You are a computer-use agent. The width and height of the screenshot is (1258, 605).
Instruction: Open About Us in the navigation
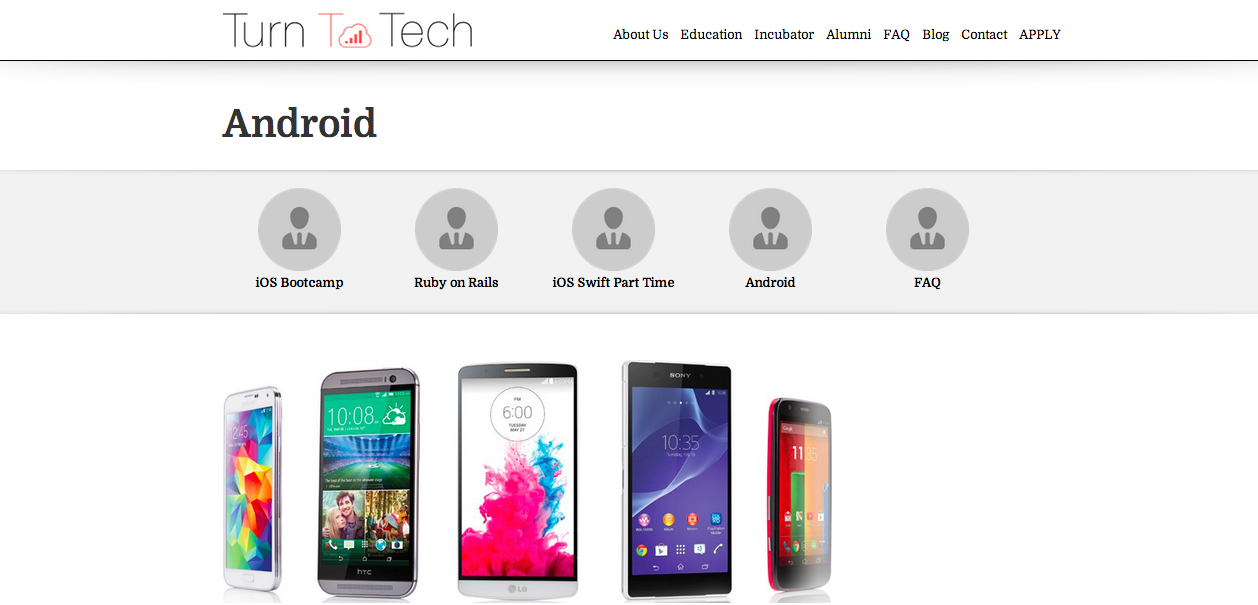640,34
